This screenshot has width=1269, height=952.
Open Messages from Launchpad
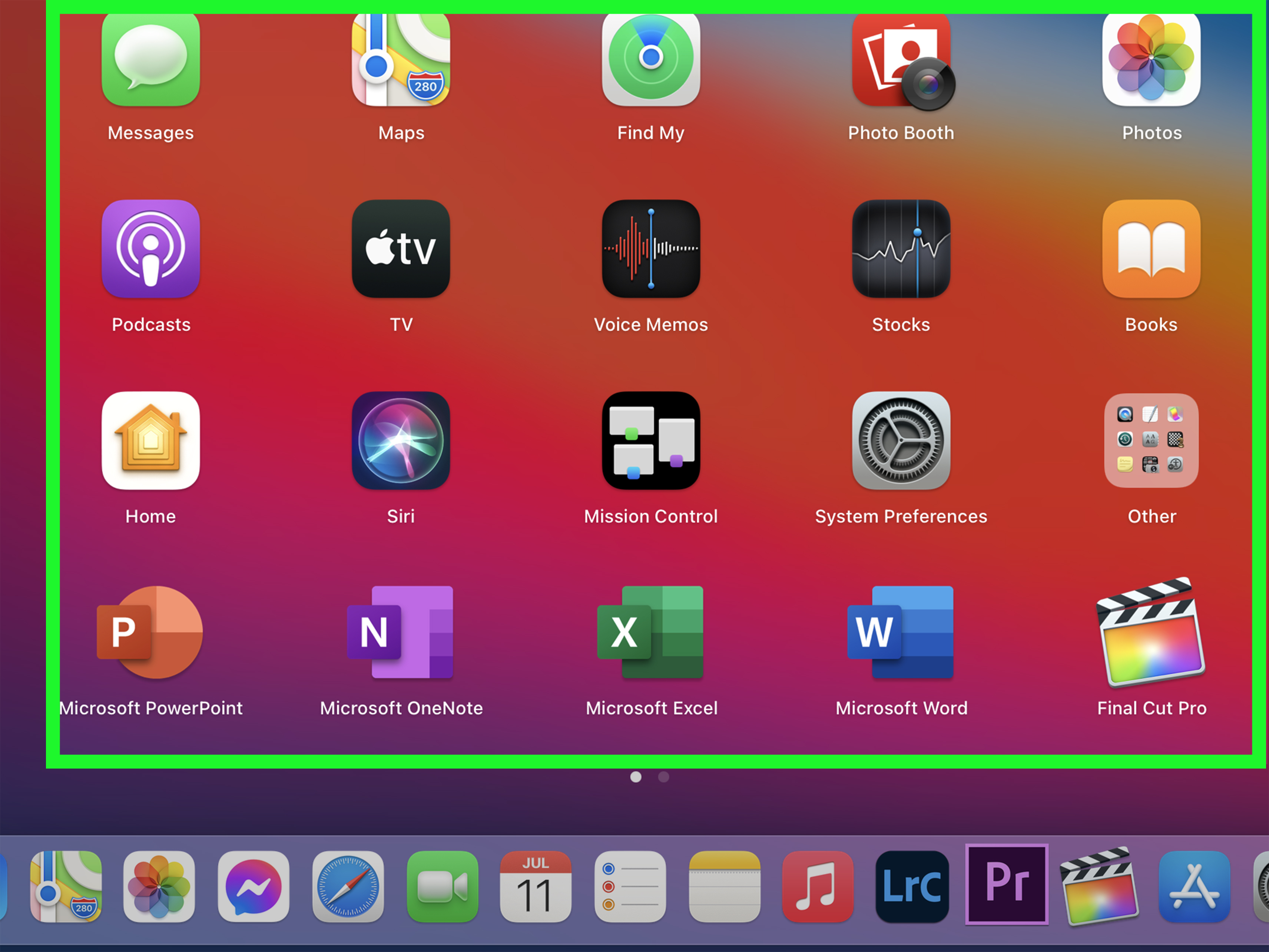point(151,59)
